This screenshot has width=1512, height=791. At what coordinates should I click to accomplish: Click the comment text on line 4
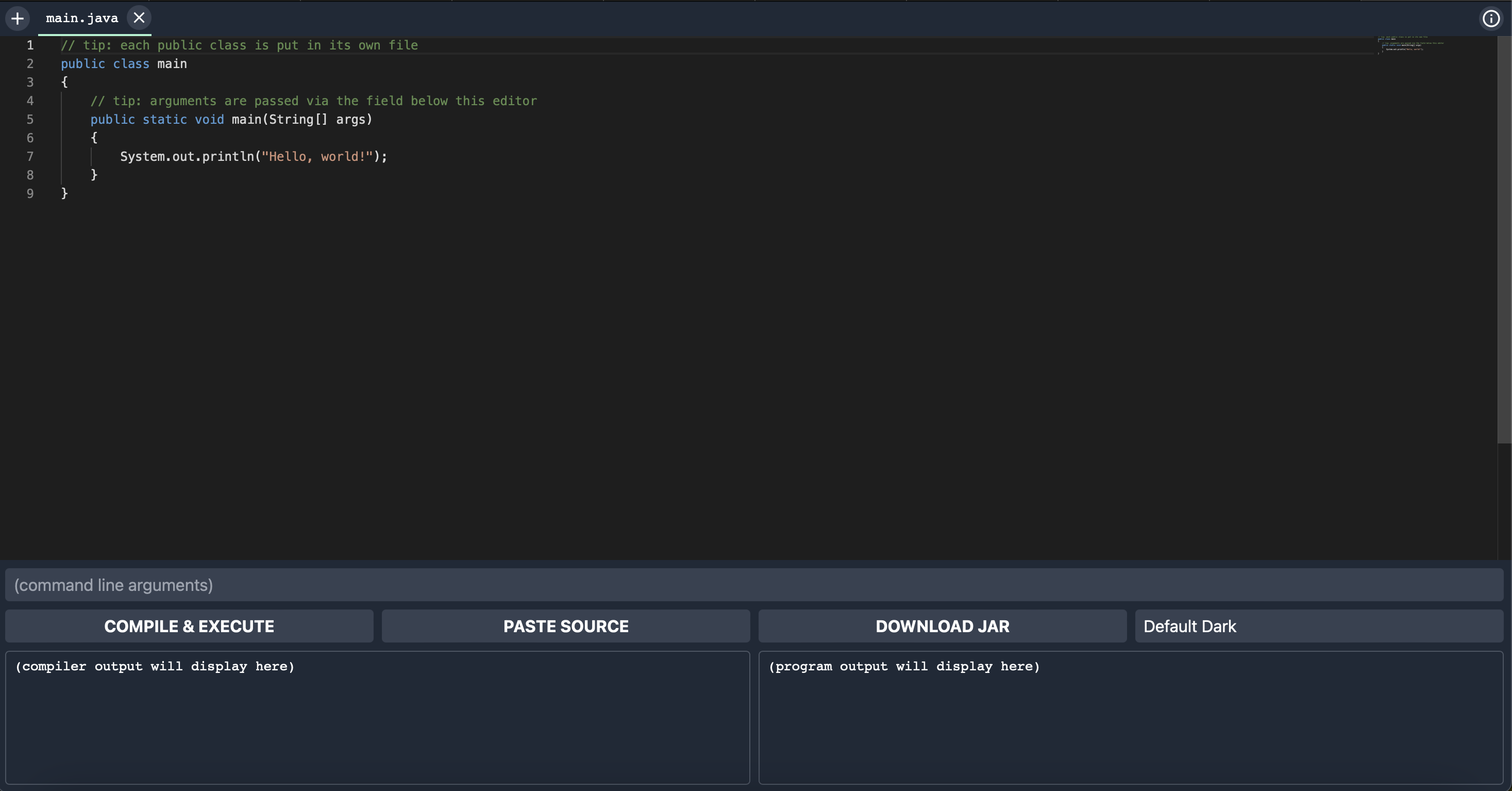[x=313, y=101]
